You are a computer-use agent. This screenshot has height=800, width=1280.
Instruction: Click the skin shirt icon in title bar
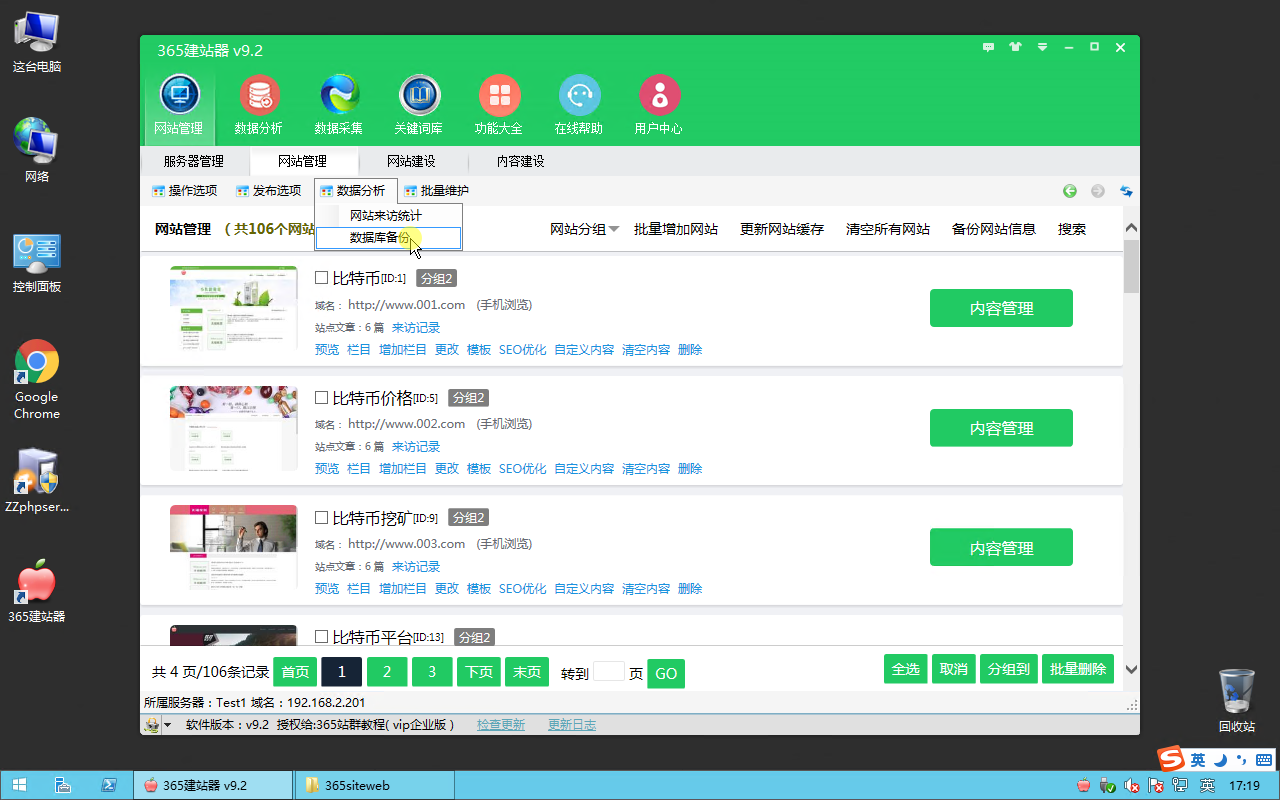(x=1016, y=47)
